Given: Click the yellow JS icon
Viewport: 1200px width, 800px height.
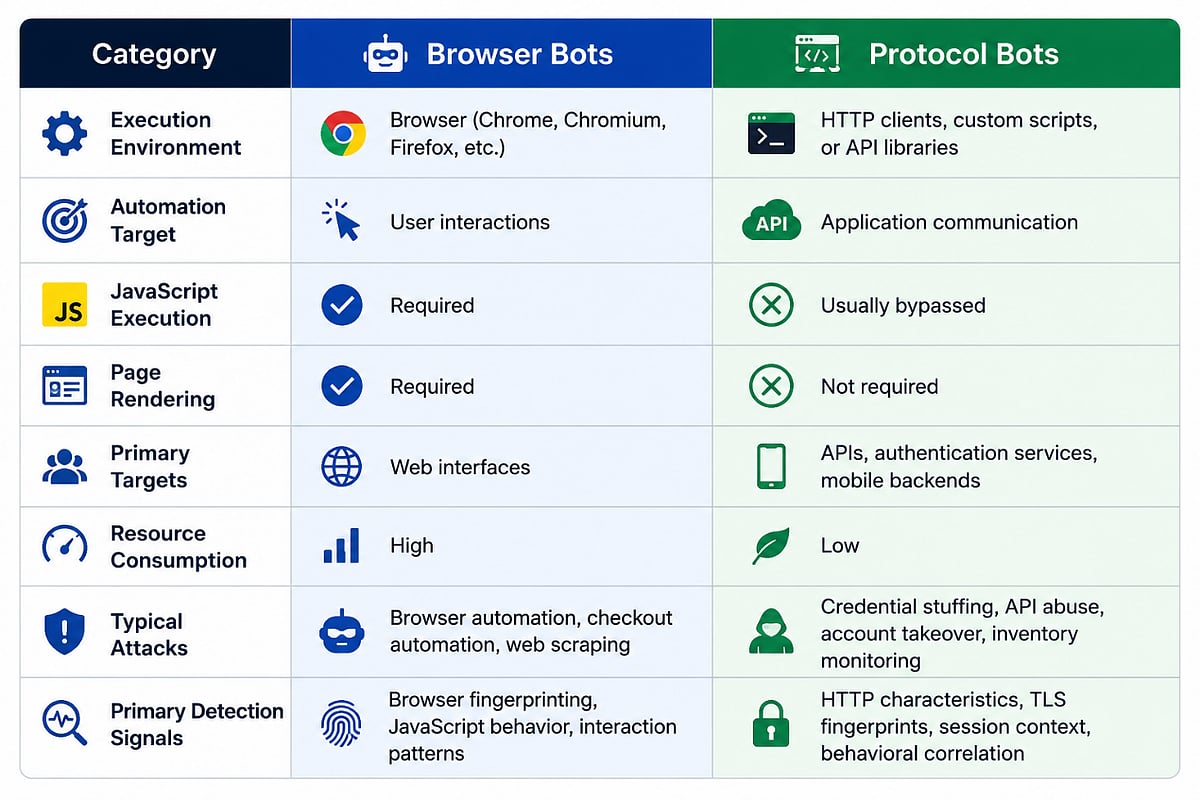Looking at the screenshot, I should (64, 305).
